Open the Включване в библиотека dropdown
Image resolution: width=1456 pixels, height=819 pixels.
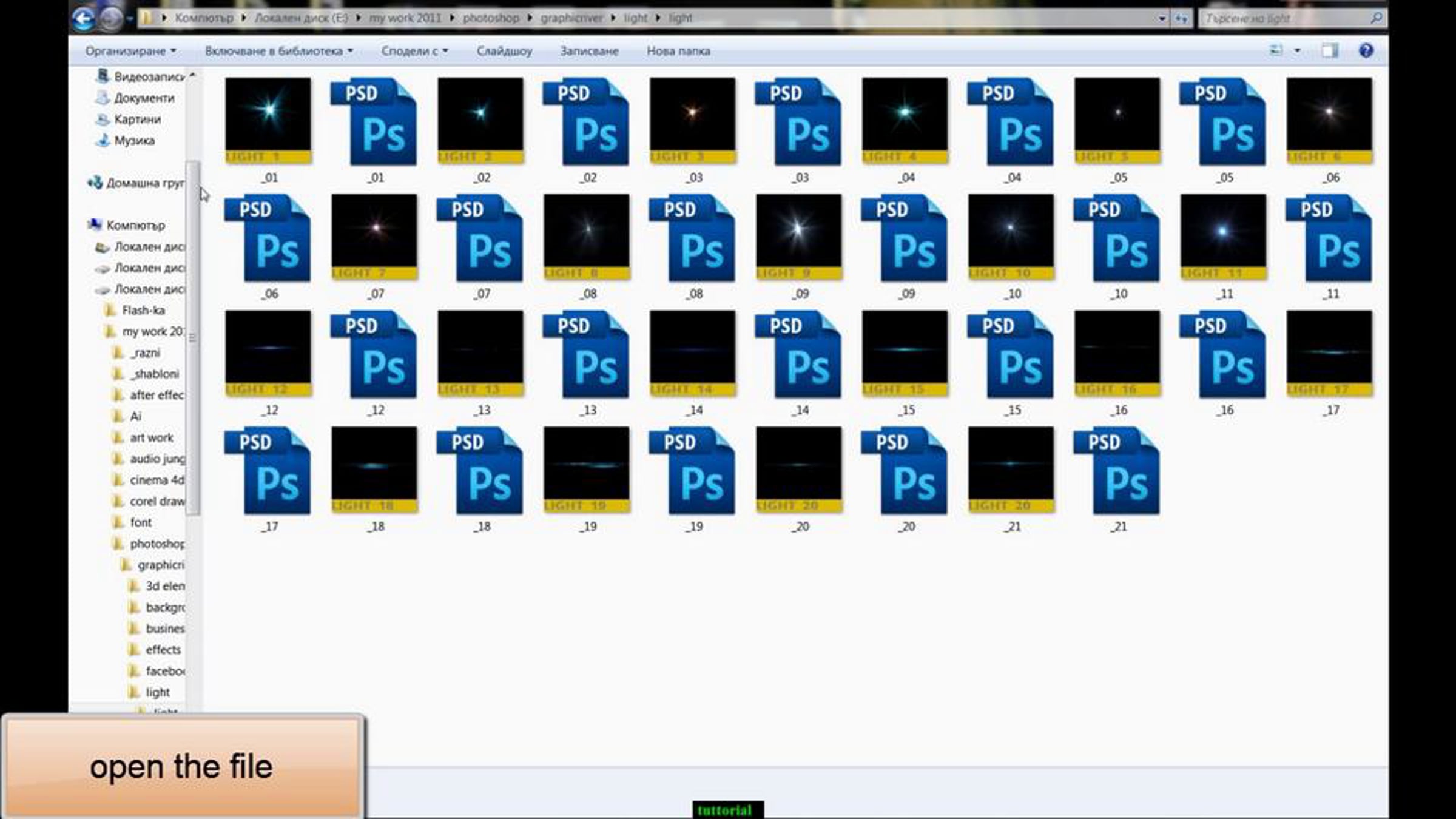pyautogui.click(x=279, y=51)
